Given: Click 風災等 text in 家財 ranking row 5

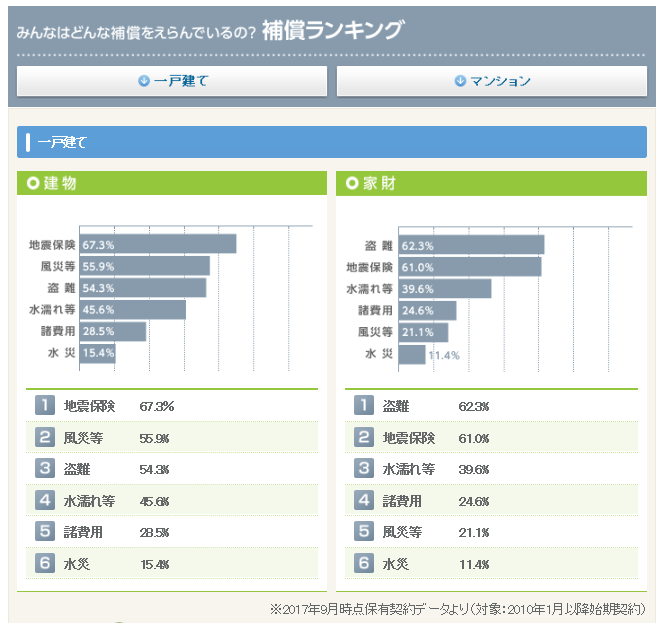Looking at the screenshot, I should click(402, 532).
